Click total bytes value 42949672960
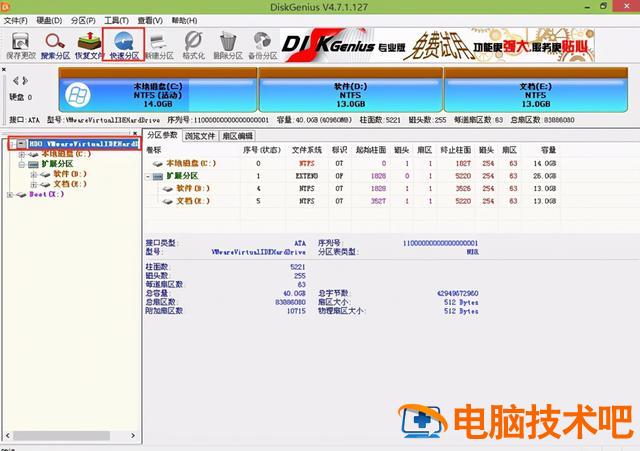Image resolution: width=640 pixels, height=451 pixels. [x=457, y=293]
